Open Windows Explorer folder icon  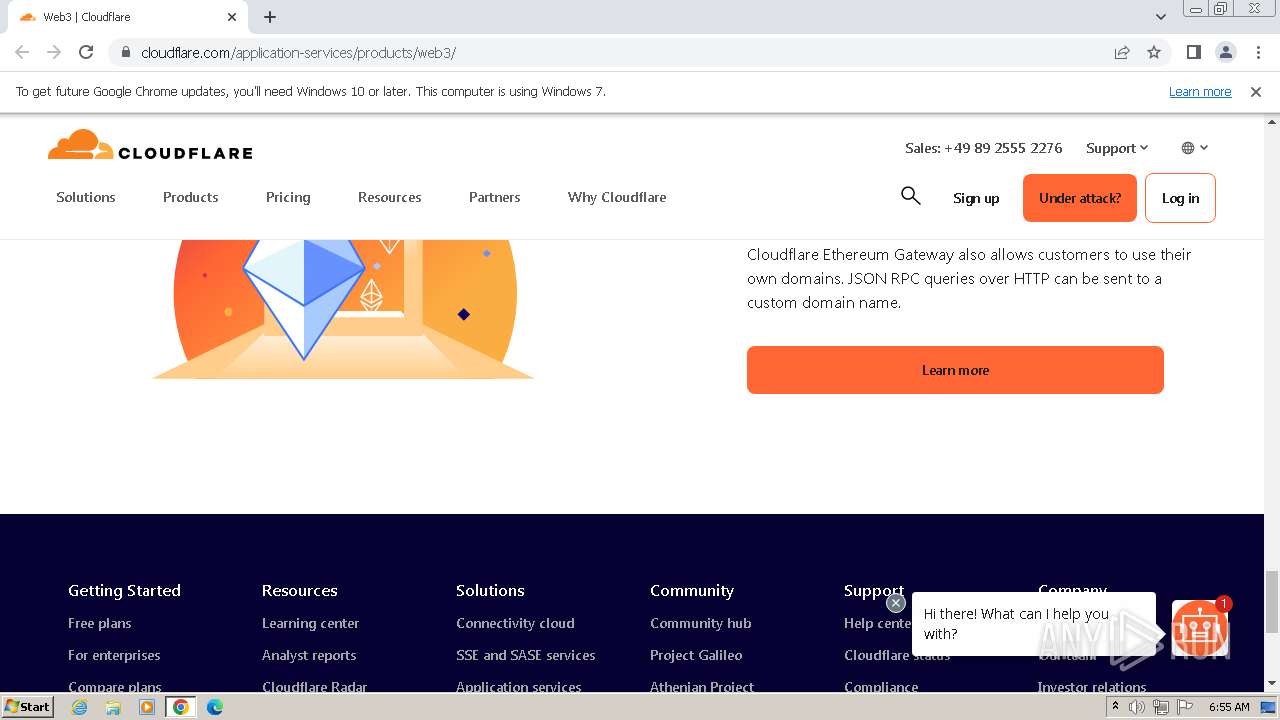tap(113, 707)
